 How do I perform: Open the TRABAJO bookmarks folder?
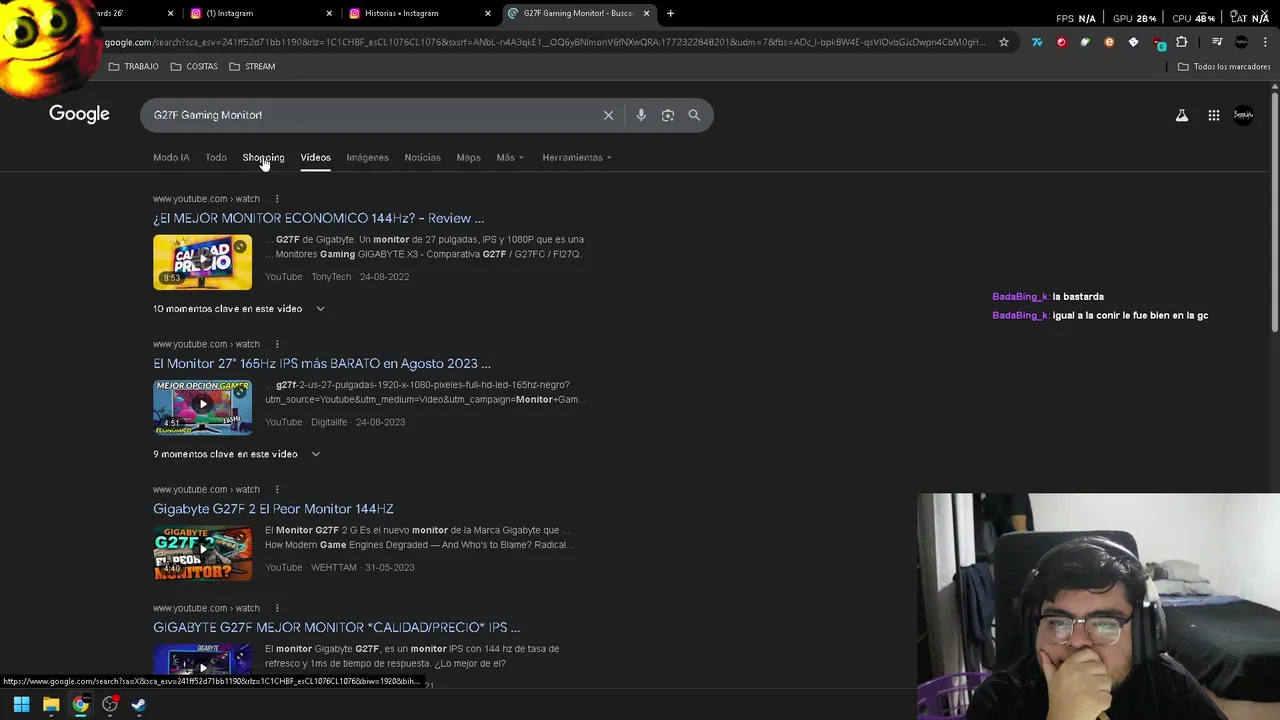133,66
